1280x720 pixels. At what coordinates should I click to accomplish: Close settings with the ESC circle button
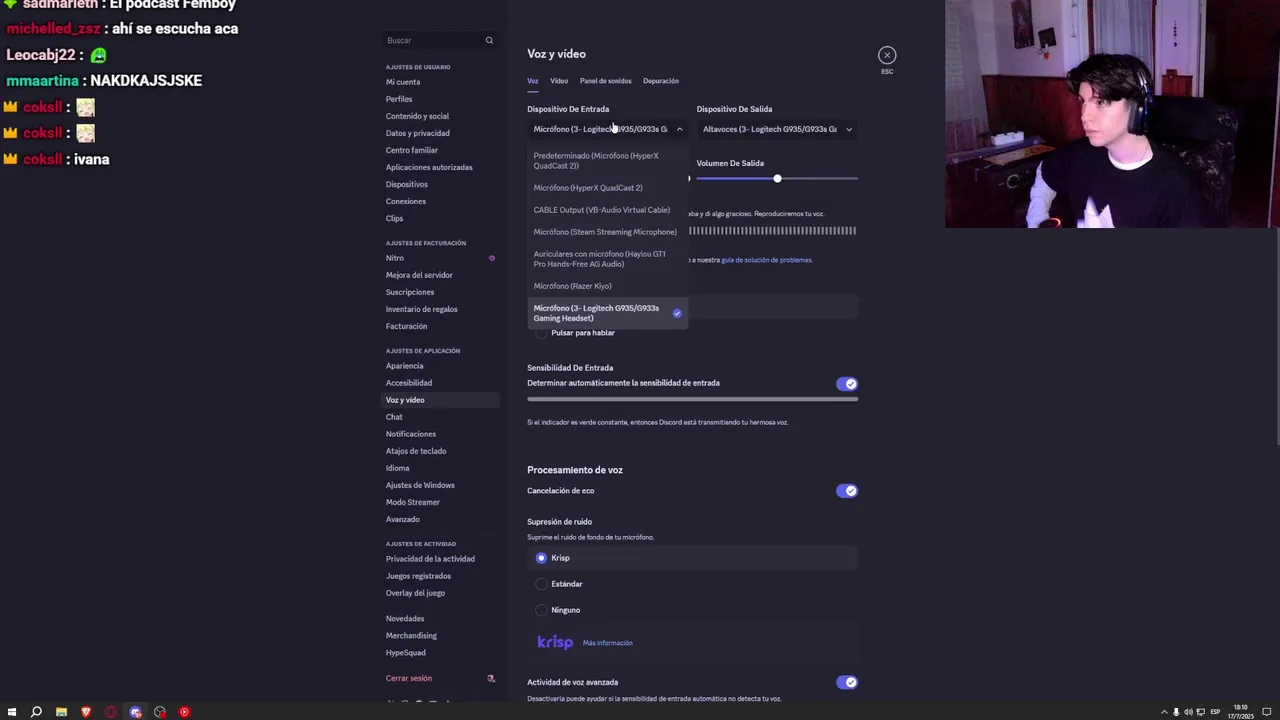(x=887, y=55)
